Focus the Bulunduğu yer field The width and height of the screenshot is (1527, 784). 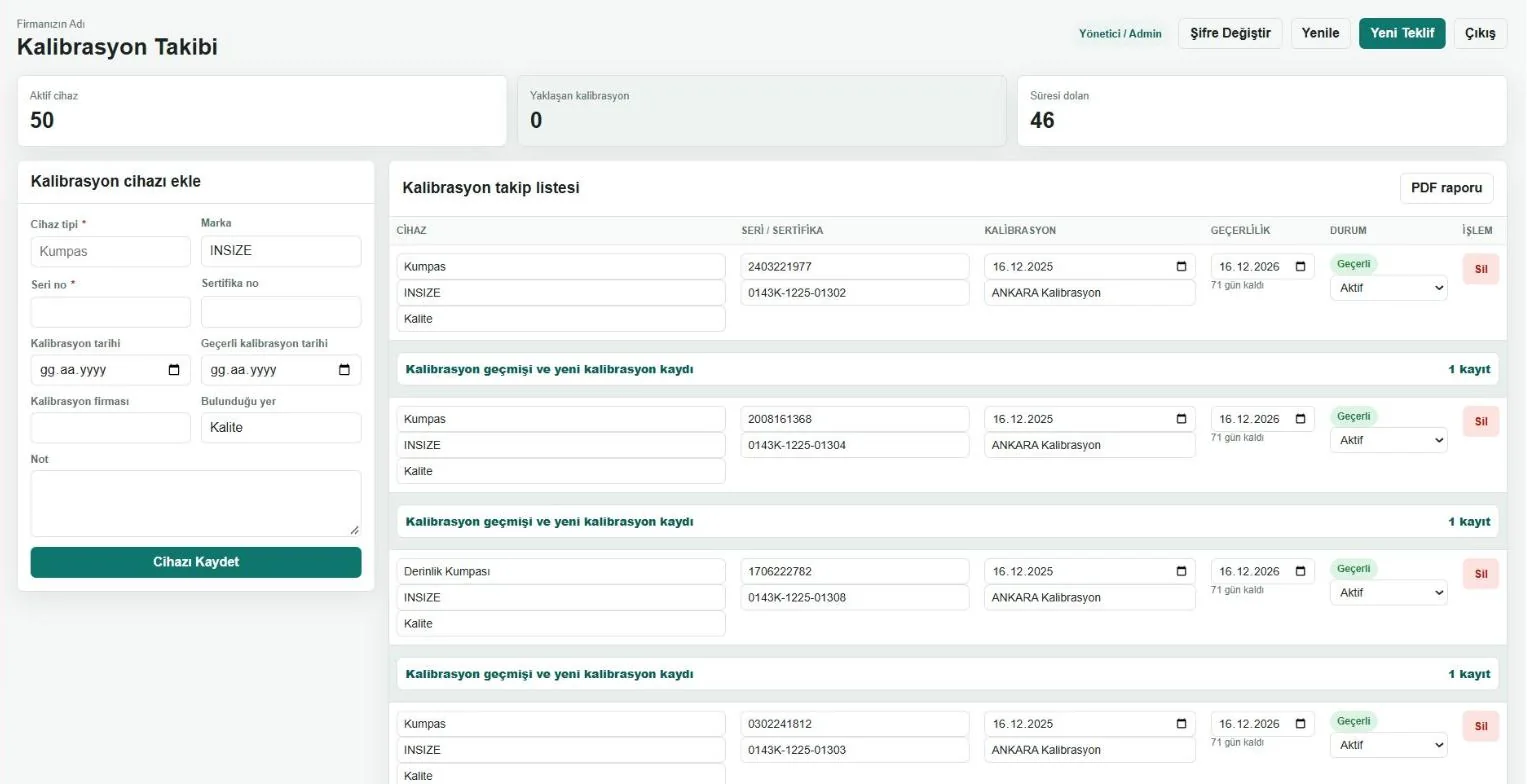pos(281,428)
